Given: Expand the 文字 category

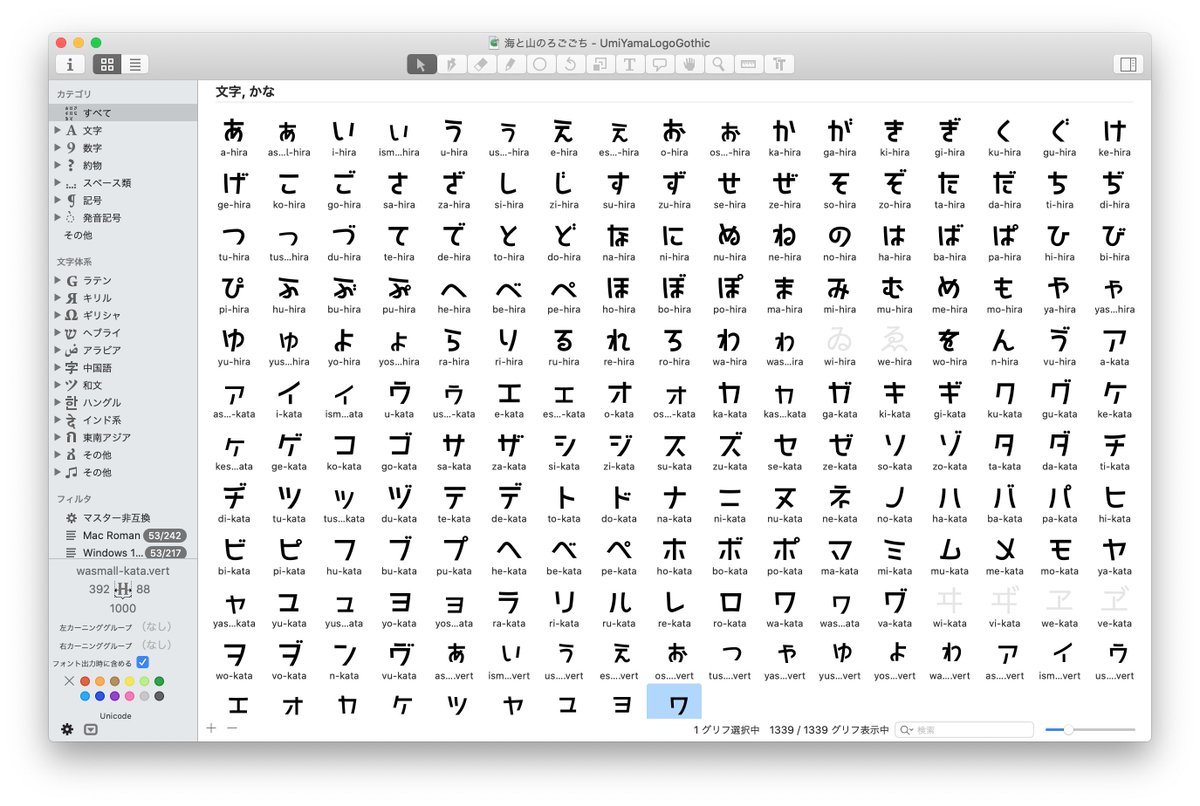Looking at the screenshot, I should pos(57,130).
